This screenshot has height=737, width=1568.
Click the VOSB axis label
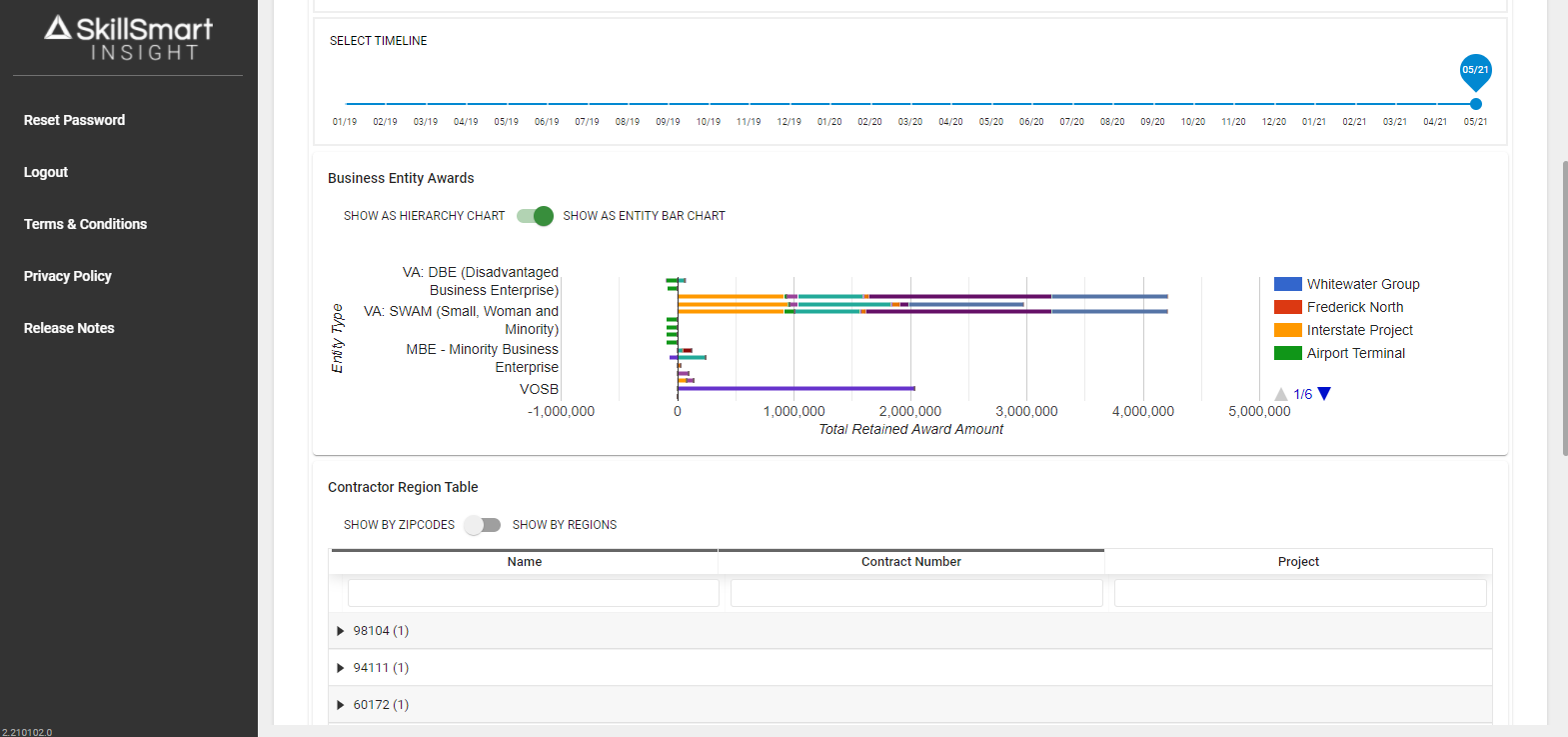point(539,389)
